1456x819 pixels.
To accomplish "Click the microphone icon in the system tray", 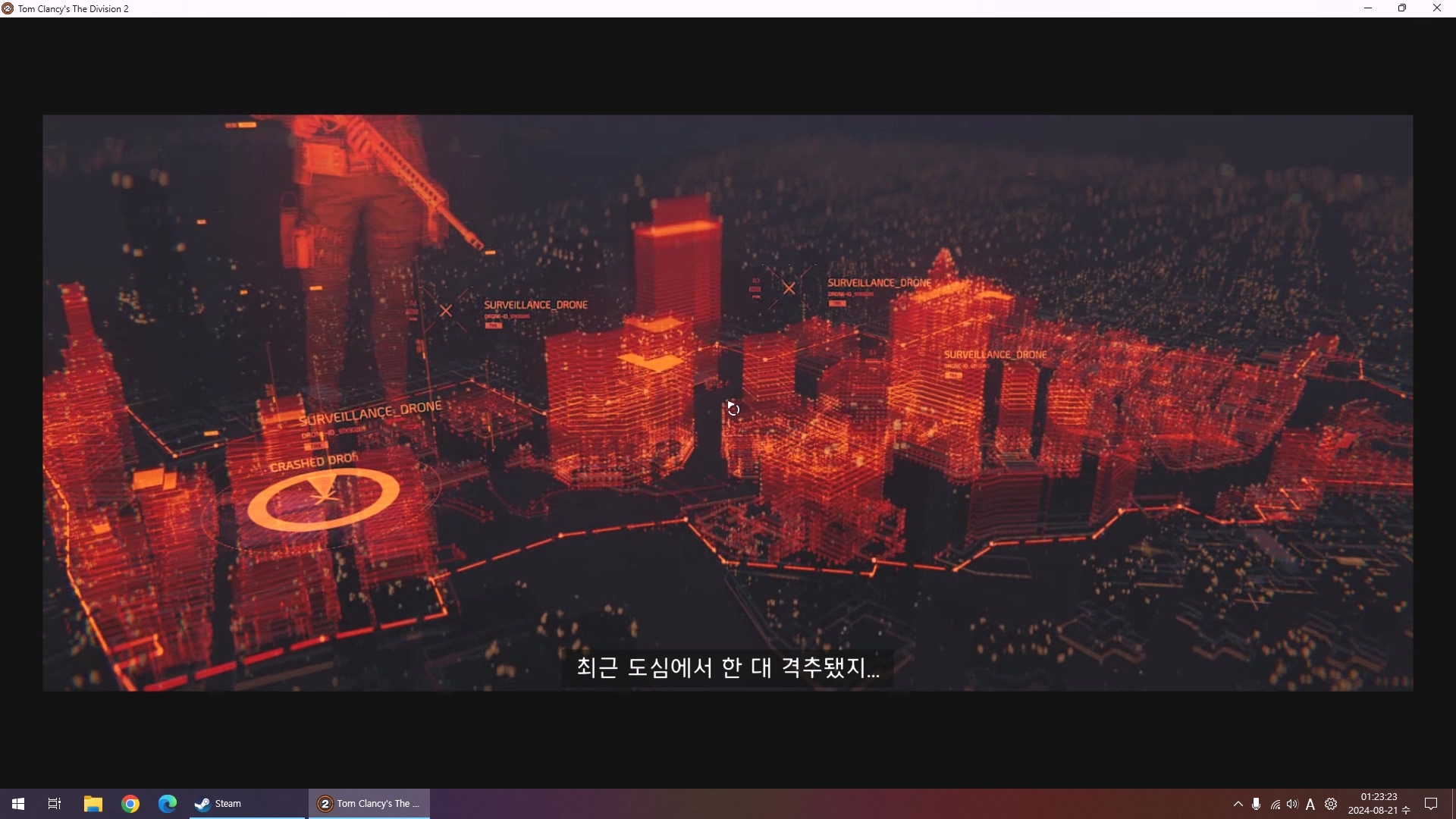I will pyautogui.click(x=1257, y=804).
